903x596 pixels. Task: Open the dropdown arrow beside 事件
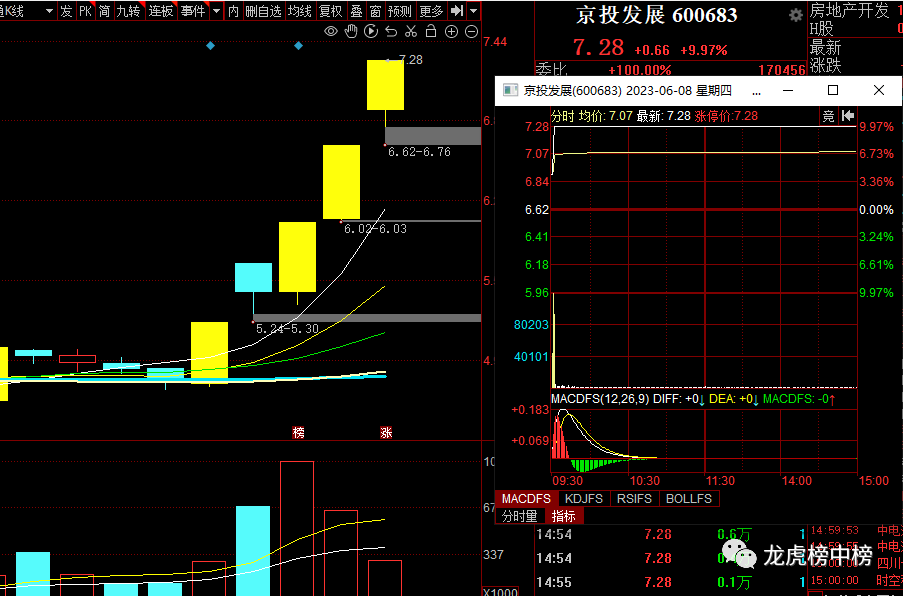click(x=215, y=11)
